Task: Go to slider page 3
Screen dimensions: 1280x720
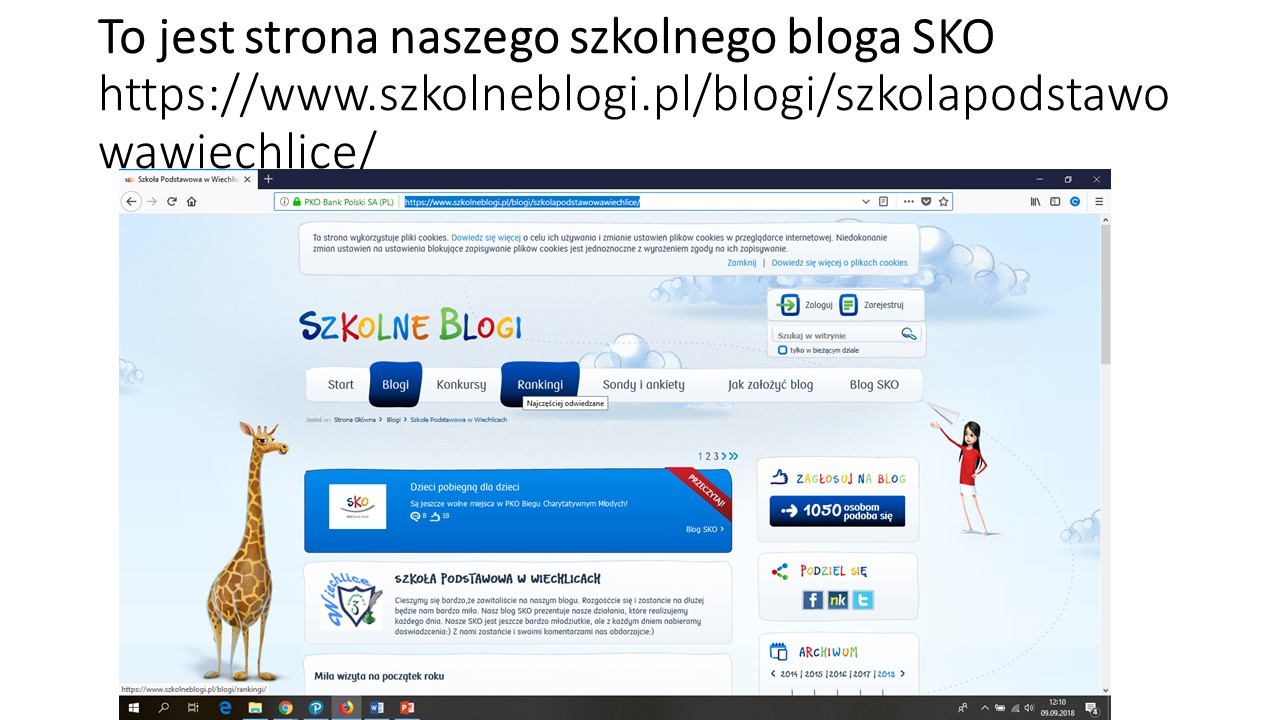Action: coord(716,456)
